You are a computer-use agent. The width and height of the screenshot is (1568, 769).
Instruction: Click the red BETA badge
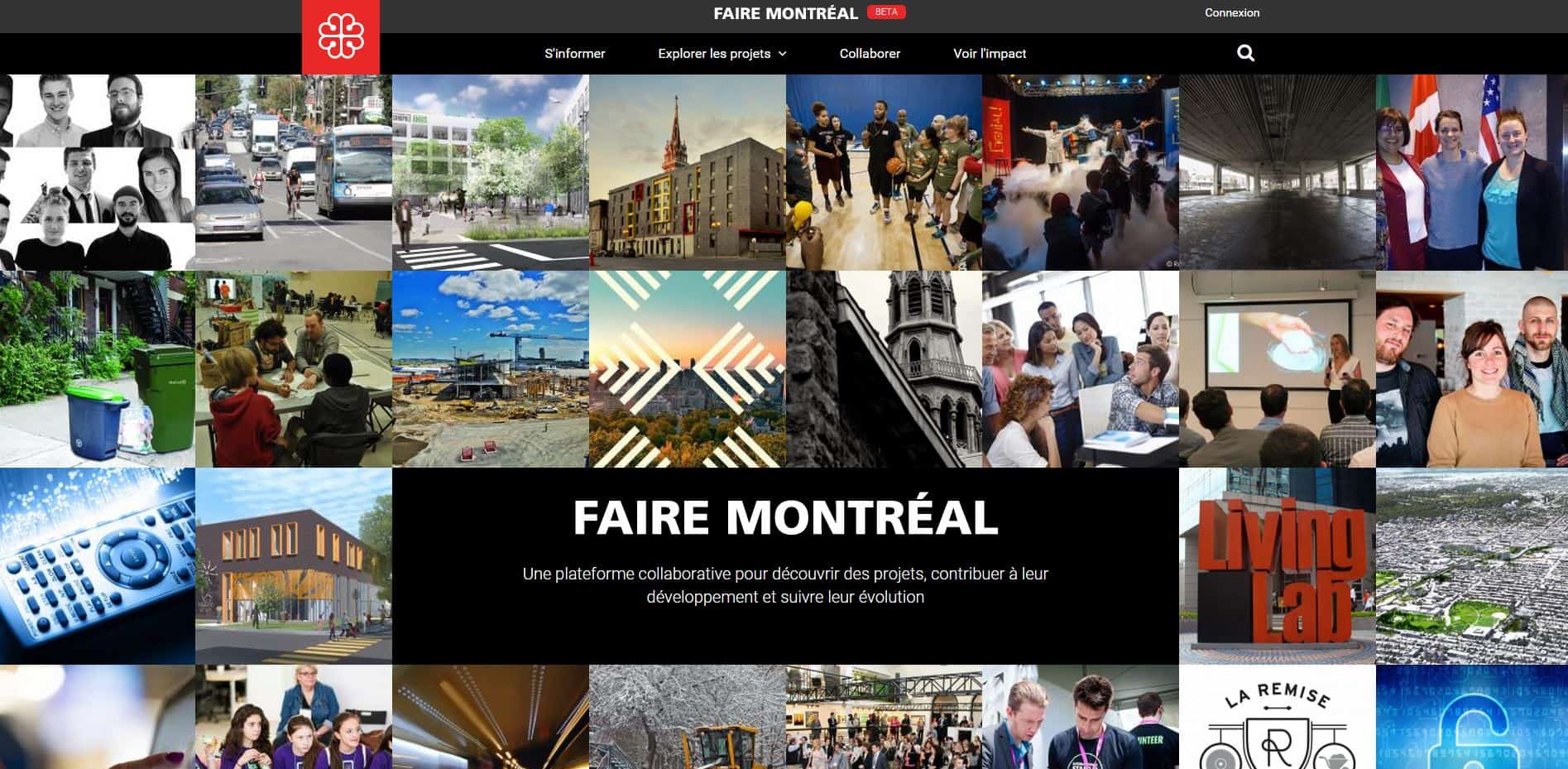[x=886, y=12]
